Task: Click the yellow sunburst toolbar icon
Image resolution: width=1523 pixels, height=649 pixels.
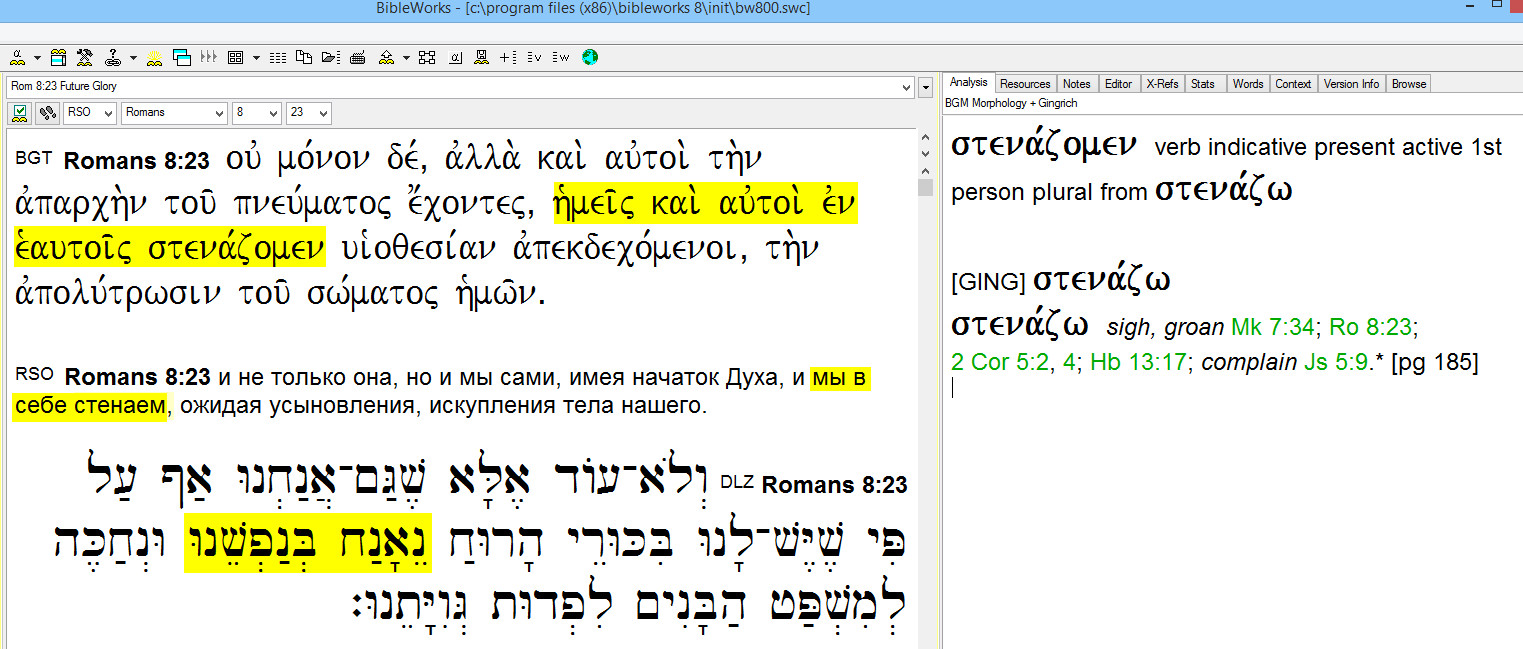Action: [155, 57]
